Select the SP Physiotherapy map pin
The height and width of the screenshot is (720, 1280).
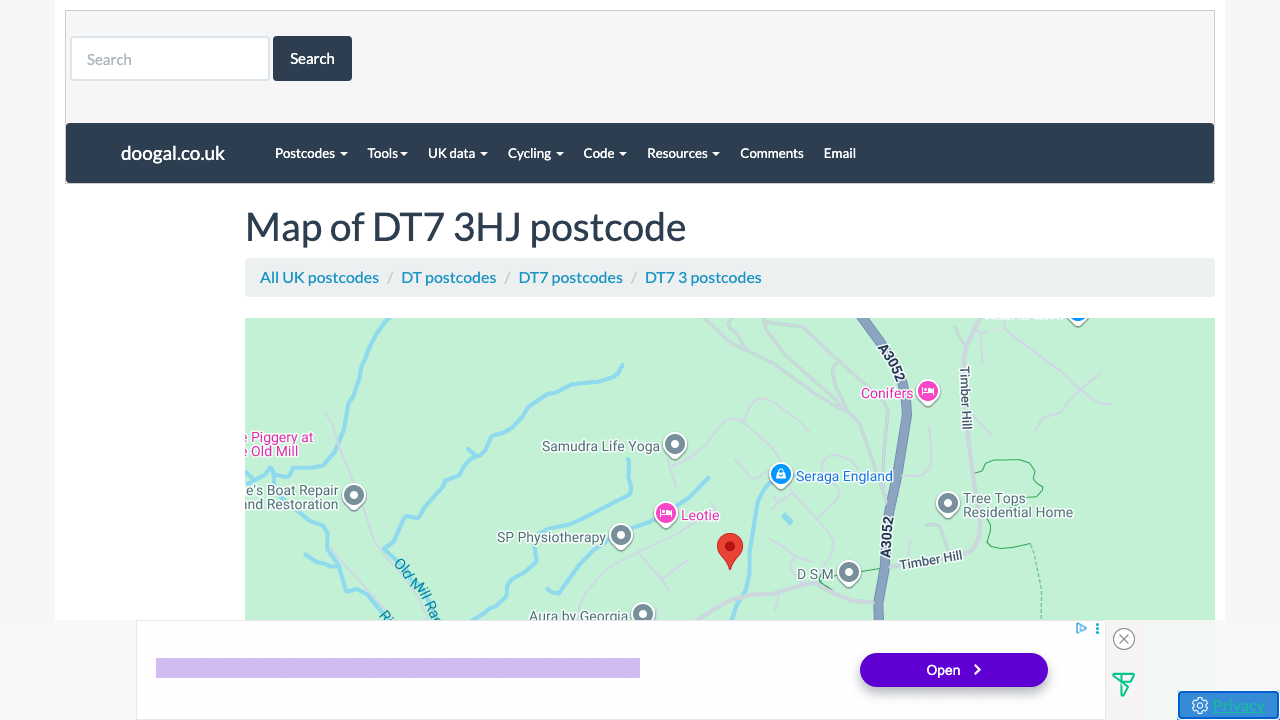point(621,536)
